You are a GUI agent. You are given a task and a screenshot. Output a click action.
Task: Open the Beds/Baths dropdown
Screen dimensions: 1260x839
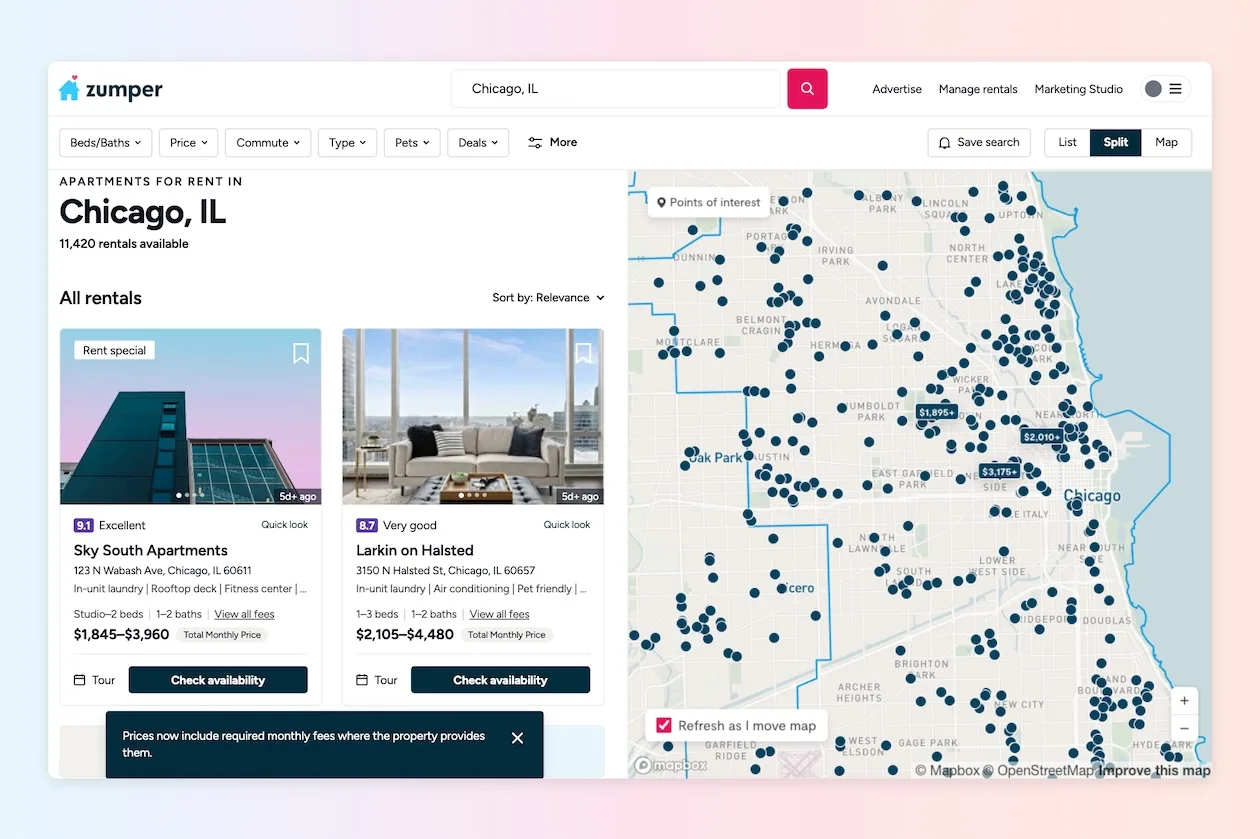(106, 143)
